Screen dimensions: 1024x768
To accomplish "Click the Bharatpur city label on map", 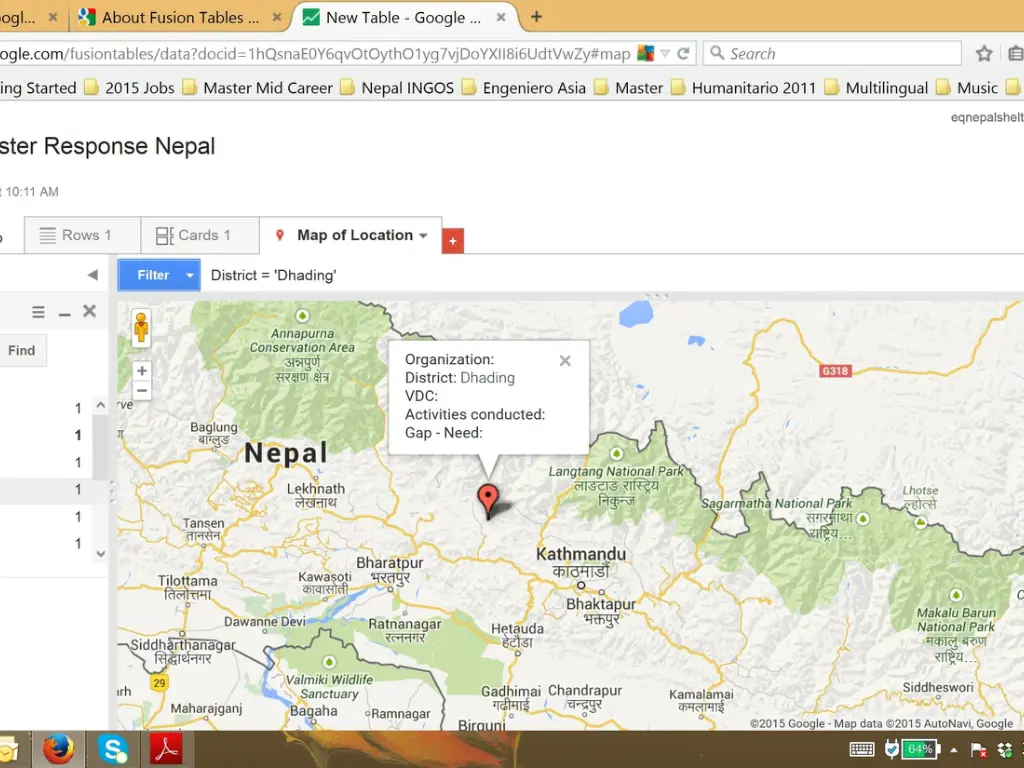I will pos(389,562).
